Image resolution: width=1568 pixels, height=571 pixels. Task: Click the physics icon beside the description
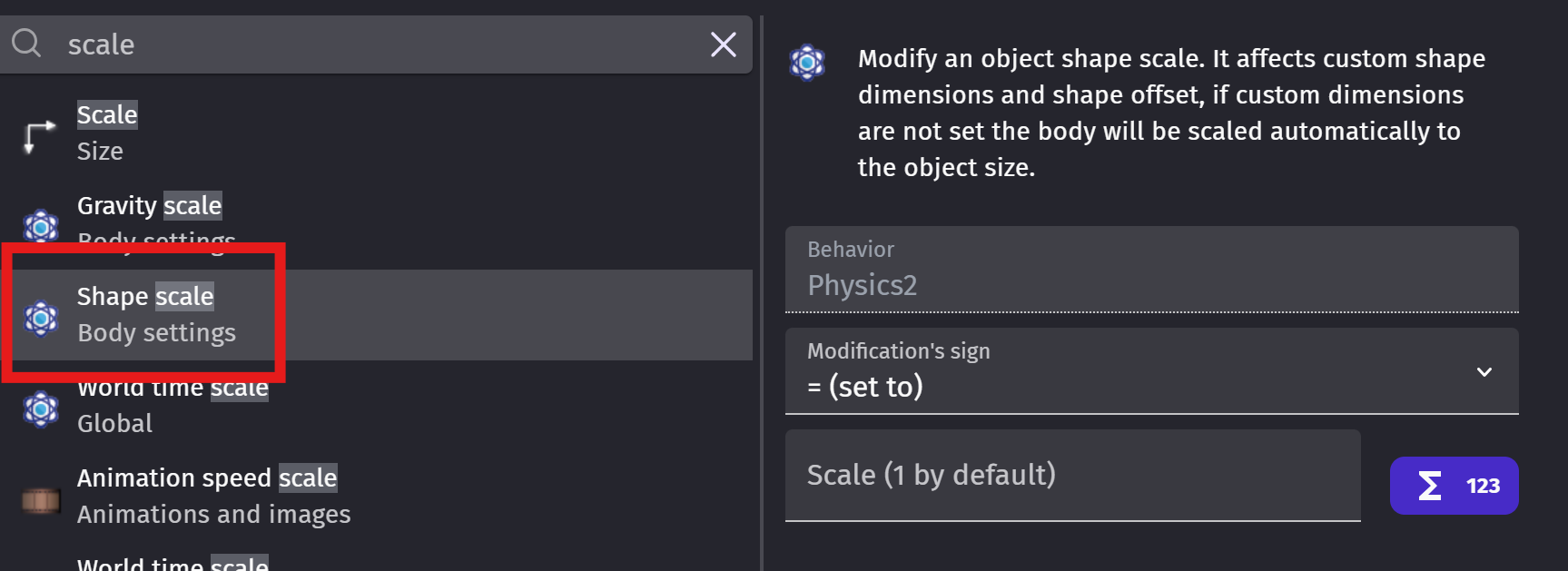[807, 63]
